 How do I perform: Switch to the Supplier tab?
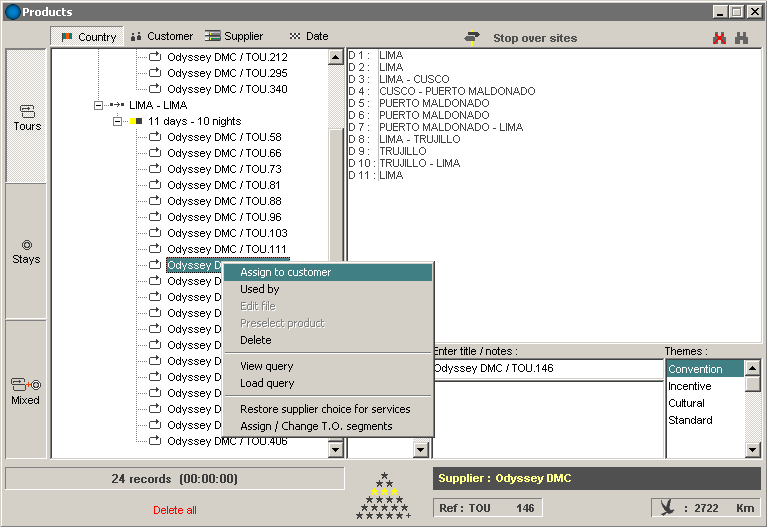point(234,36)
